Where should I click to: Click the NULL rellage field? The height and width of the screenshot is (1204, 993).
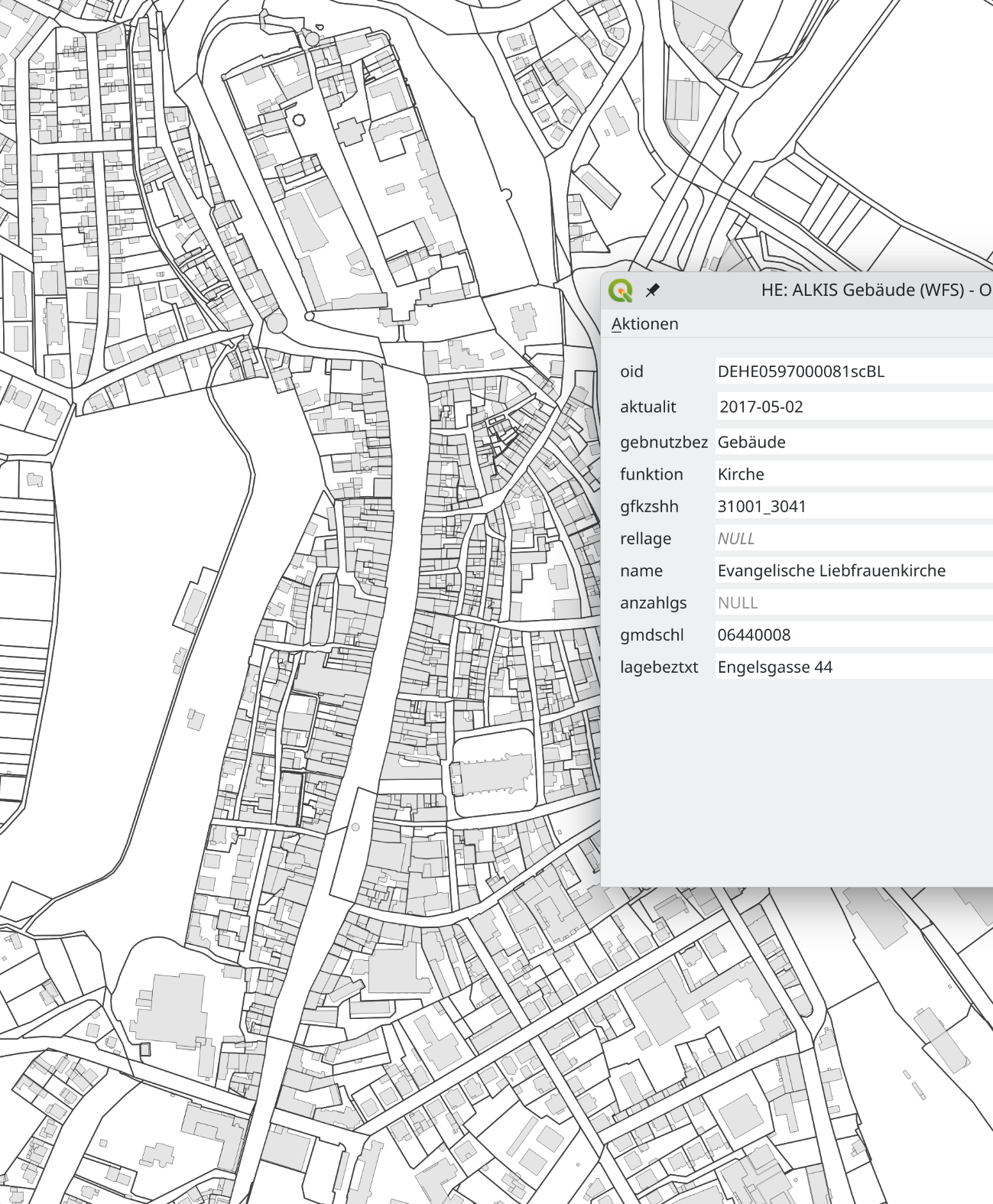tap(736, 538)
